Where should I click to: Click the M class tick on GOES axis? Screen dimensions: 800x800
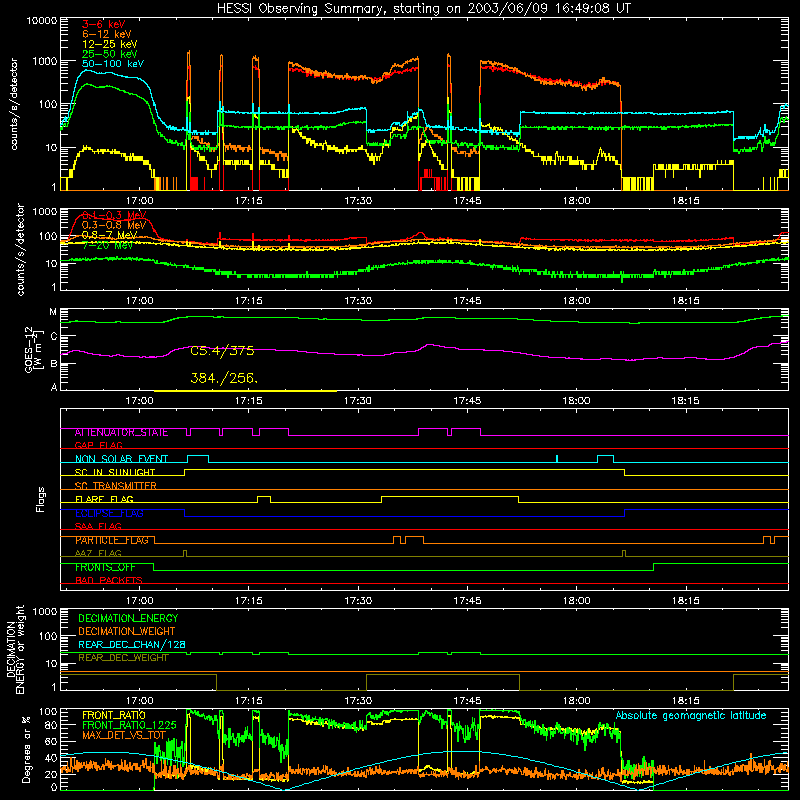point(53,312)
